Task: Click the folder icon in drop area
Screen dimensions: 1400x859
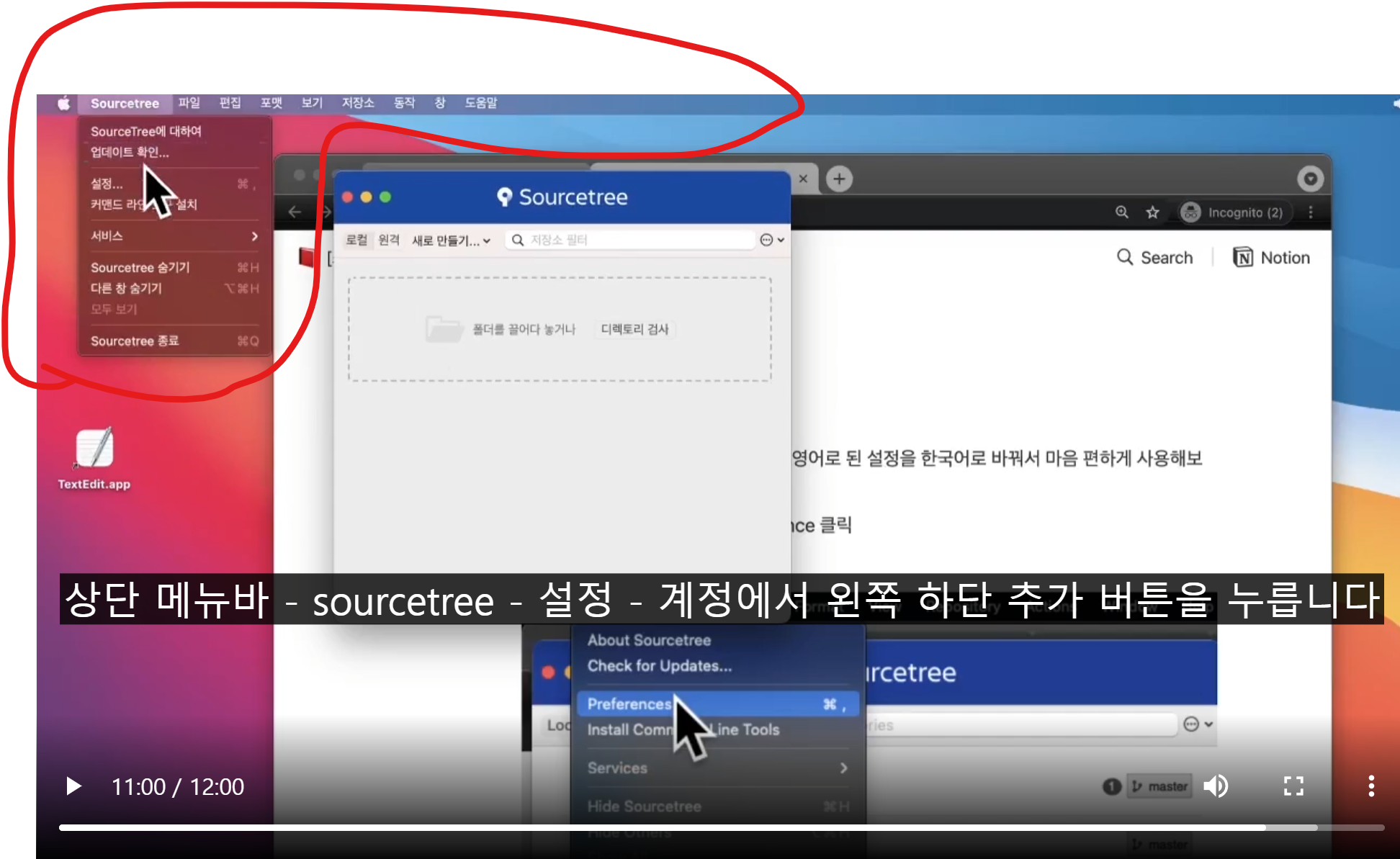Action: pos(444,328)
